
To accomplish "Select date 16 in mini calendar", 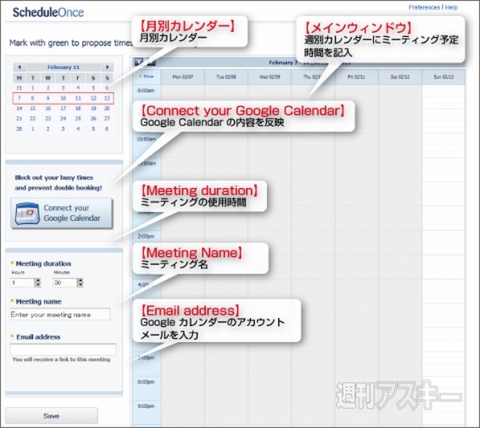I will click(48, 108).
